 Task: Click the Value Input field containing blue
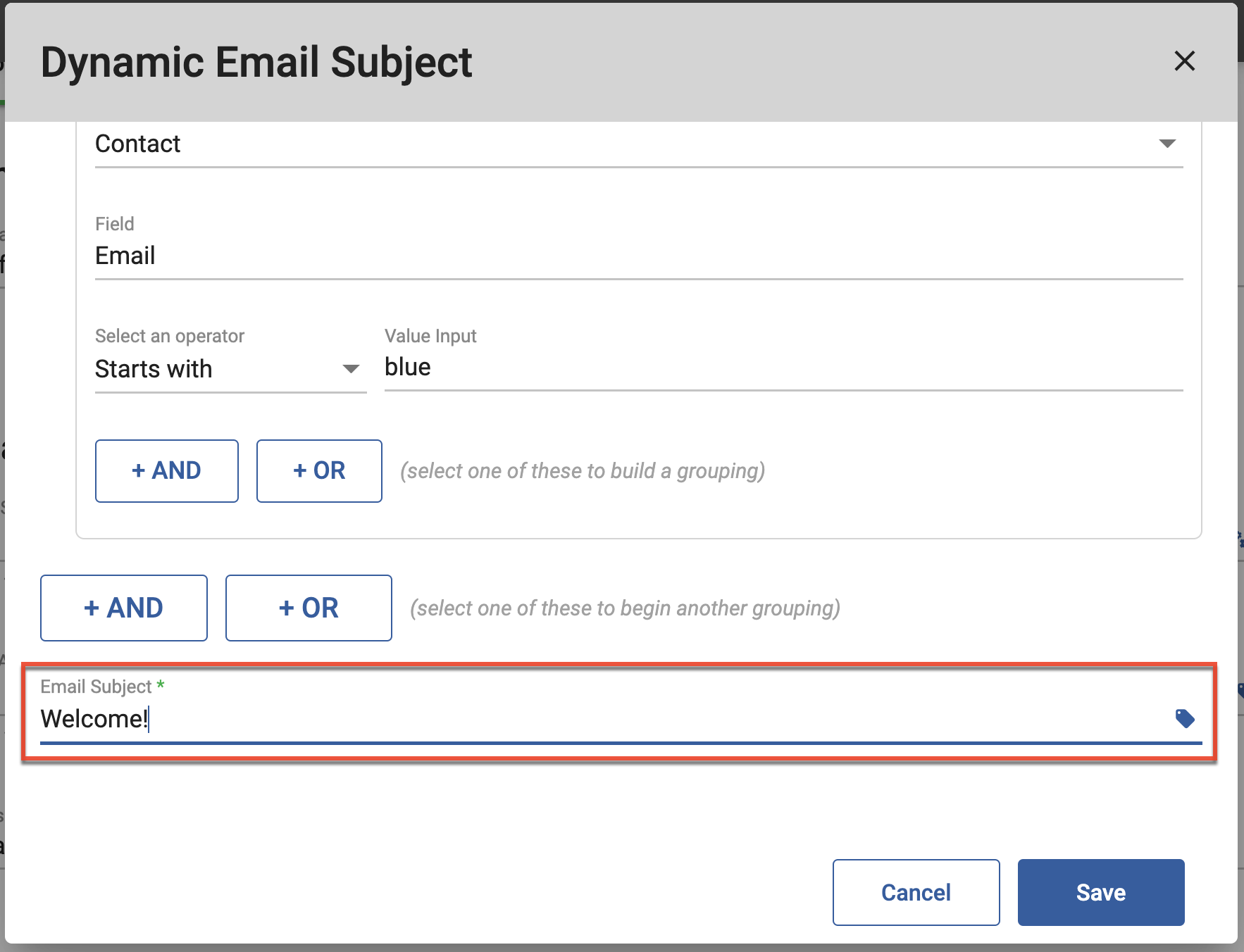pos(783,368)
